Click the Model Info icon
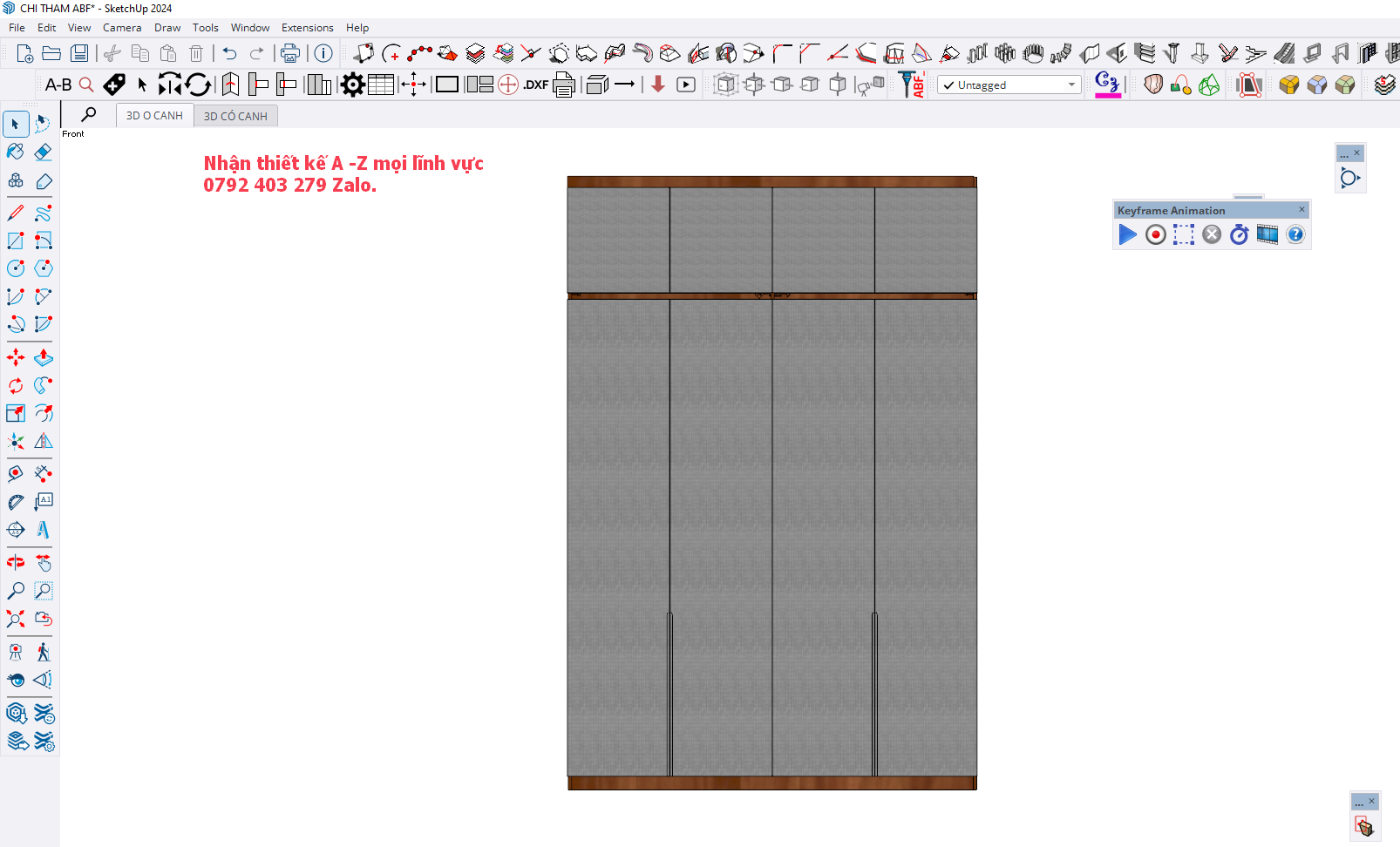This screenshot has width=1400, height=847. tap(323, 53)
